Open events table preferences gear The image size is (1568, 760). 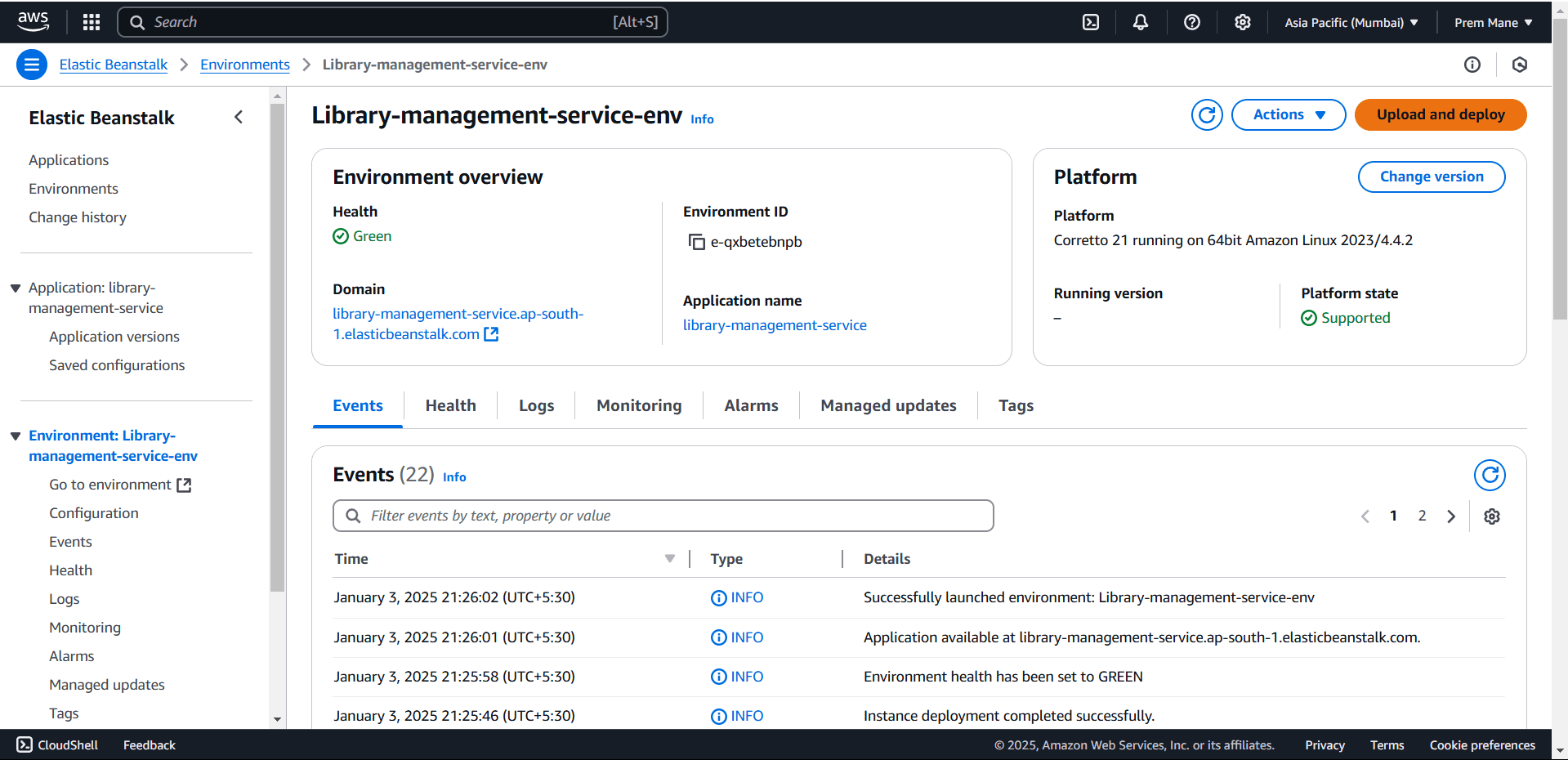[x=1492, y=516]
